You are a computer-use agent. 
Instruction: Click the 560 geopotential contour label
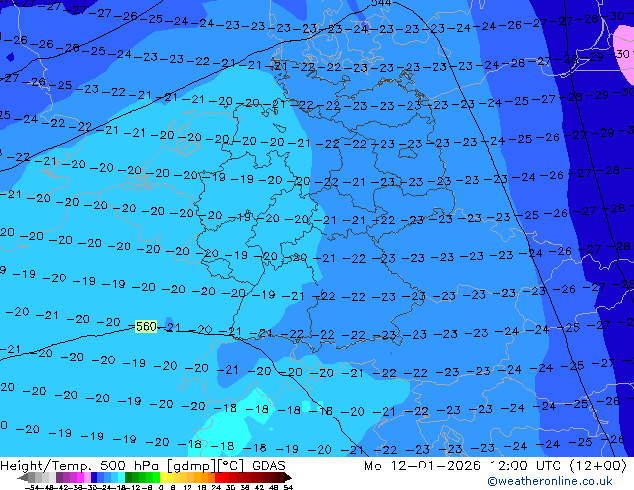point(146,326)
